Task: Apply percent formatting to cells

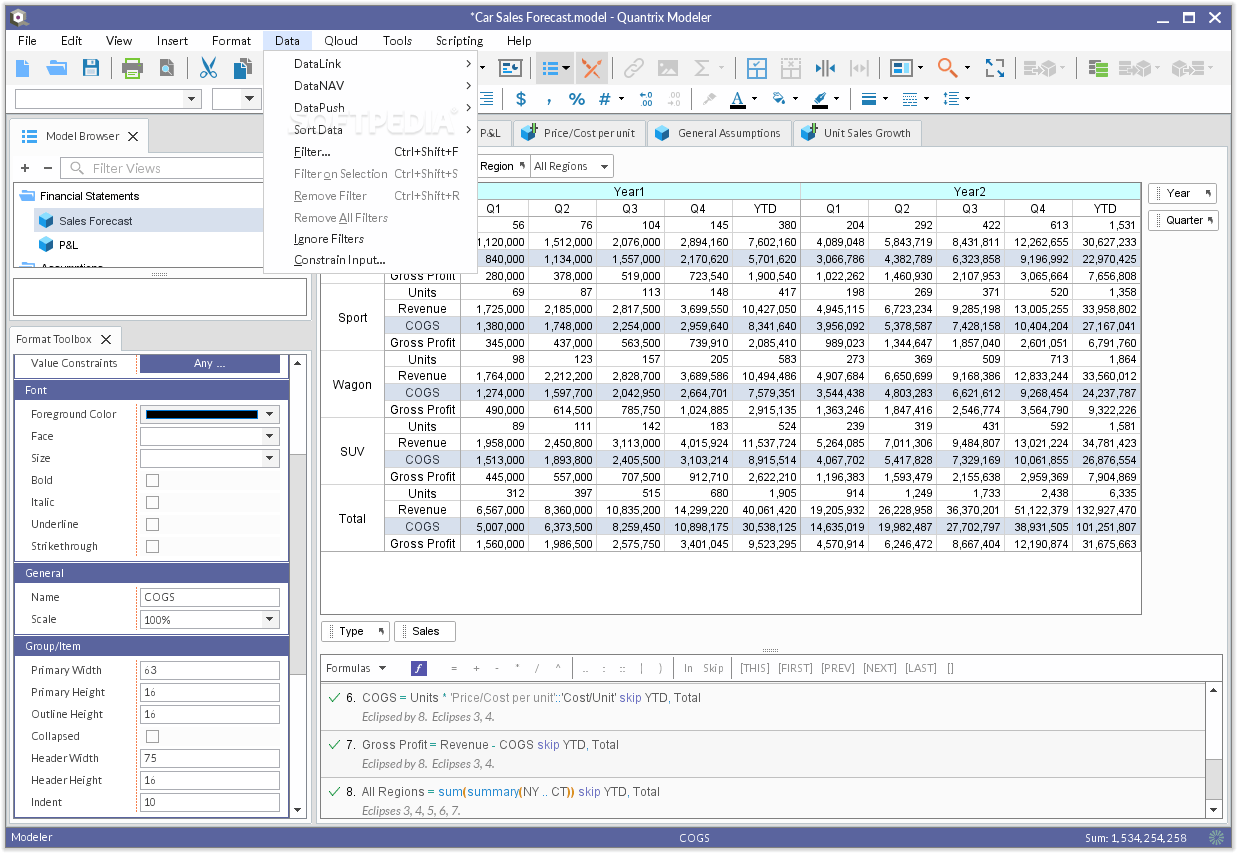Action: tap(577, 99)
